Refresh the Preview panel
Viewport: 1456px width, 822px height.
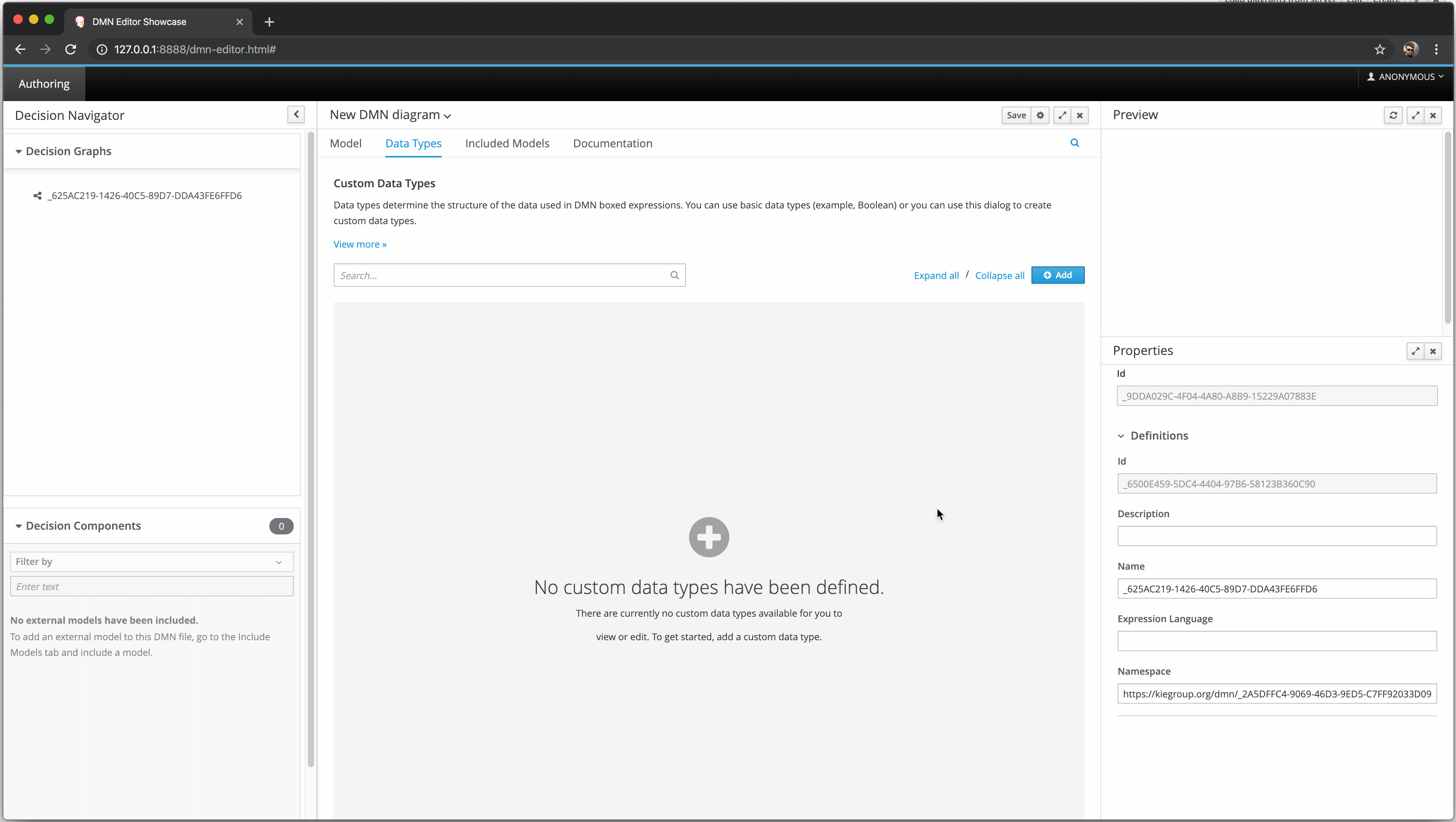[x=1393, y=115]
